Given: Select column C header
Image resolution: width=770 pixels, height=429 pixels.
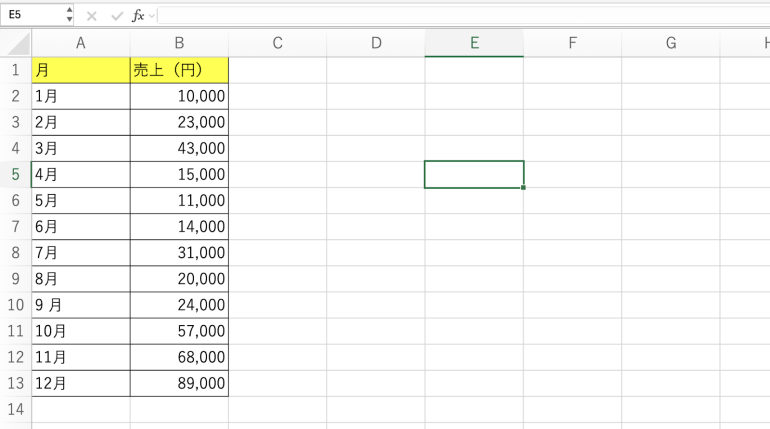Looking at the screenshot, I should pyautogui.click(x=277, y=43).
